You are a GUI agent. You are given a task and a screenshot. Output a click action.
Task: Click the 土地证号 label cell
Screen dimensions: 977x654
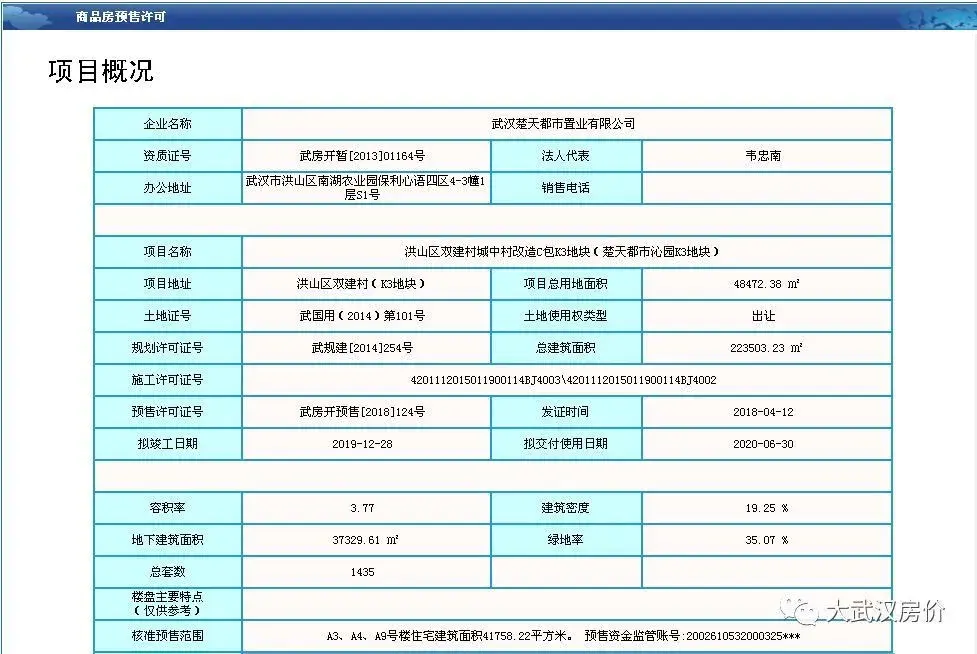click(168, 316)
